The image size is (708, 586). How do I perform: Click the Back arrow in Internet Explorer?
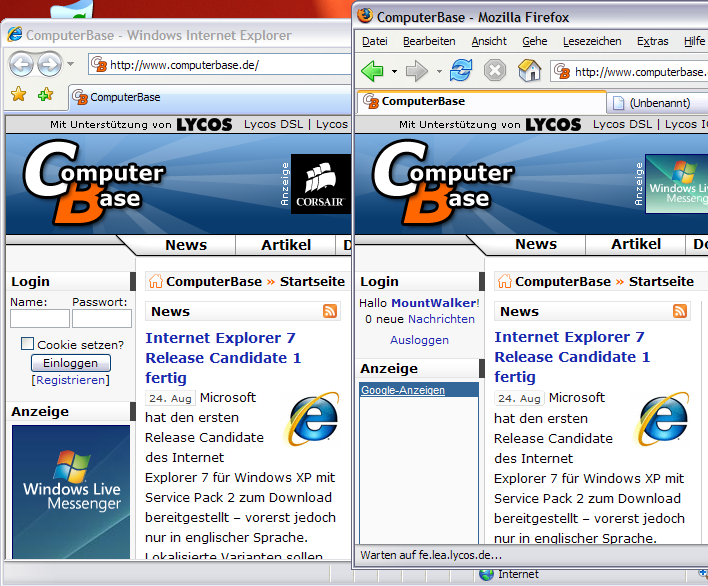pos(21,65)
